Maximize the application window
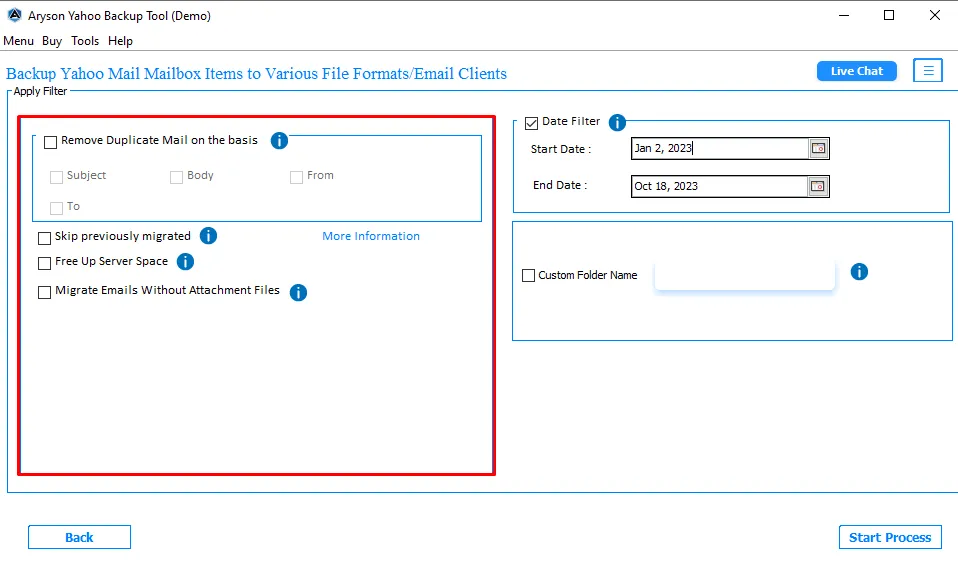This screenshot has width=958, height=563. coord(889,15)
